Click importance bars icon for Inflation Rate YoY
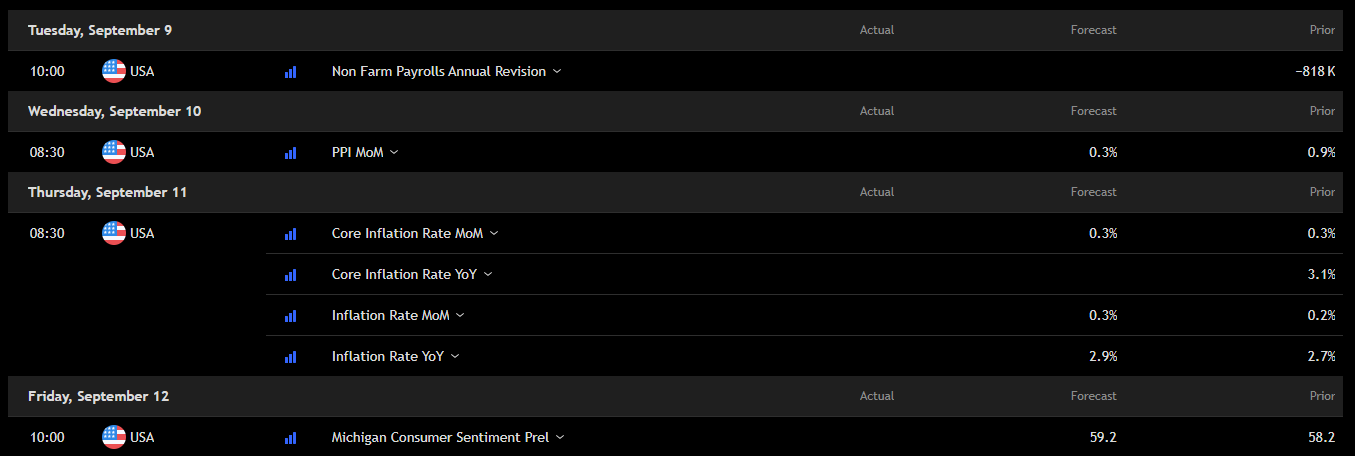This screenshot has width=1355, height=456. pyautogui.click(x=291, y=357)
